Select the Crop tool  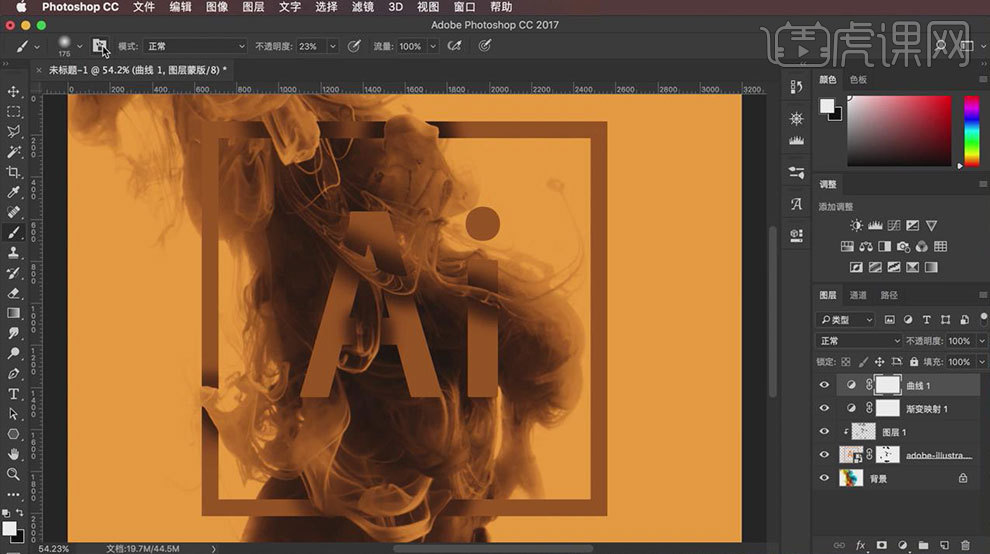coord(14,172)
